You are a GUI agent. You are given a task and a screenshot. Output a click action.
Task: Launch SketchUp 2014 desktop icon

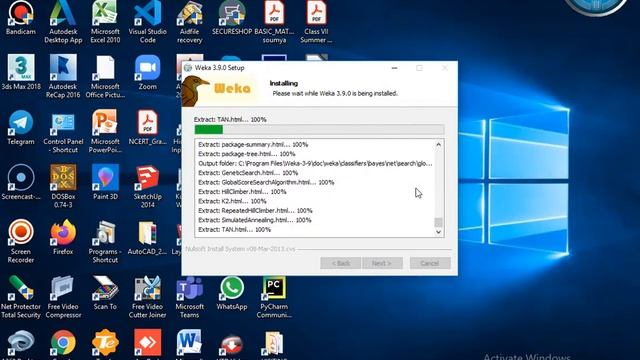click(x=147, y=186)
